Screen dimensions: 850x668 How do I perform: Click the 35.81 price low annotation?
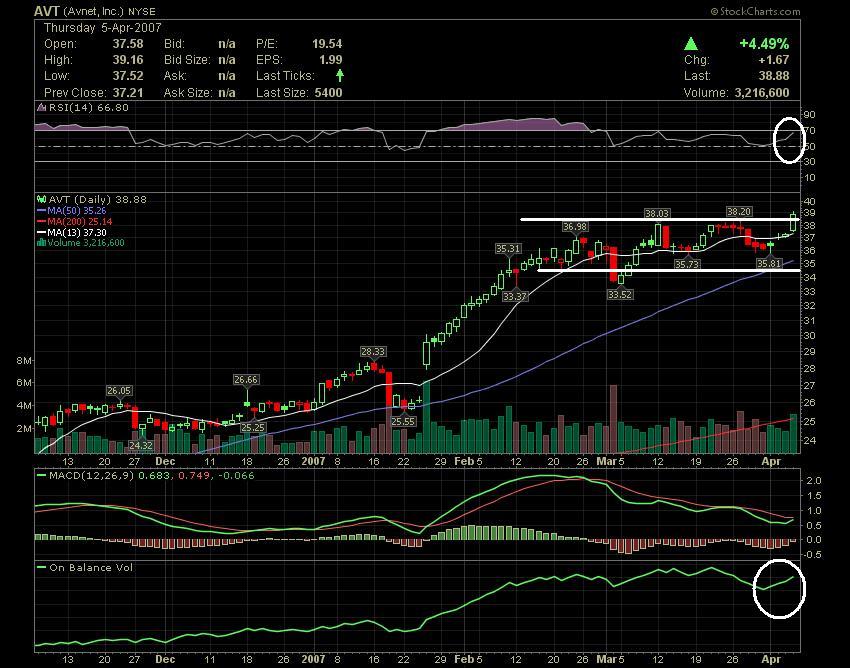(x=769, y=264)
